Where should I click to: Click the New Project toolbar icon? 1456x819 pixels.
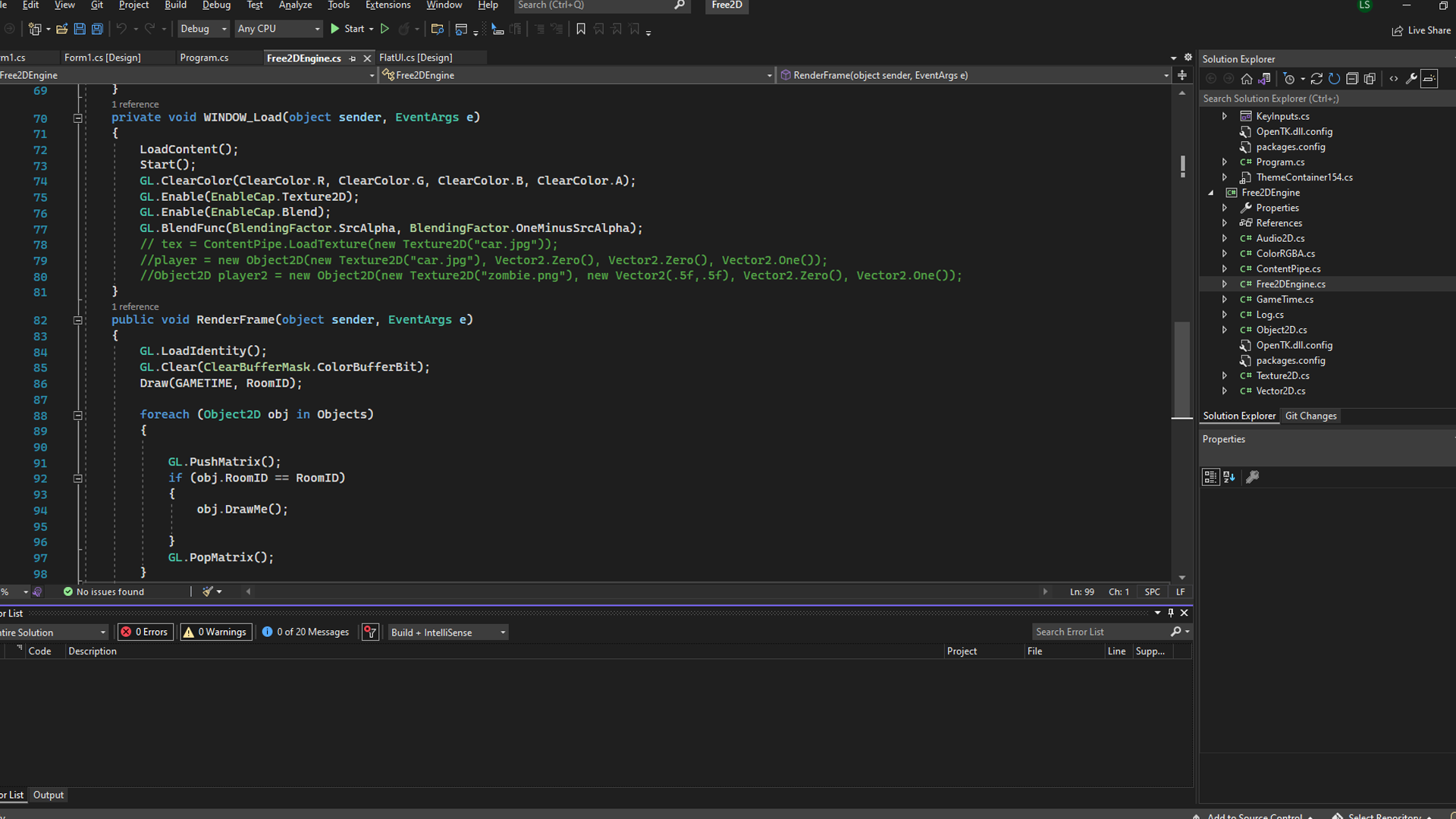[34, 29]
